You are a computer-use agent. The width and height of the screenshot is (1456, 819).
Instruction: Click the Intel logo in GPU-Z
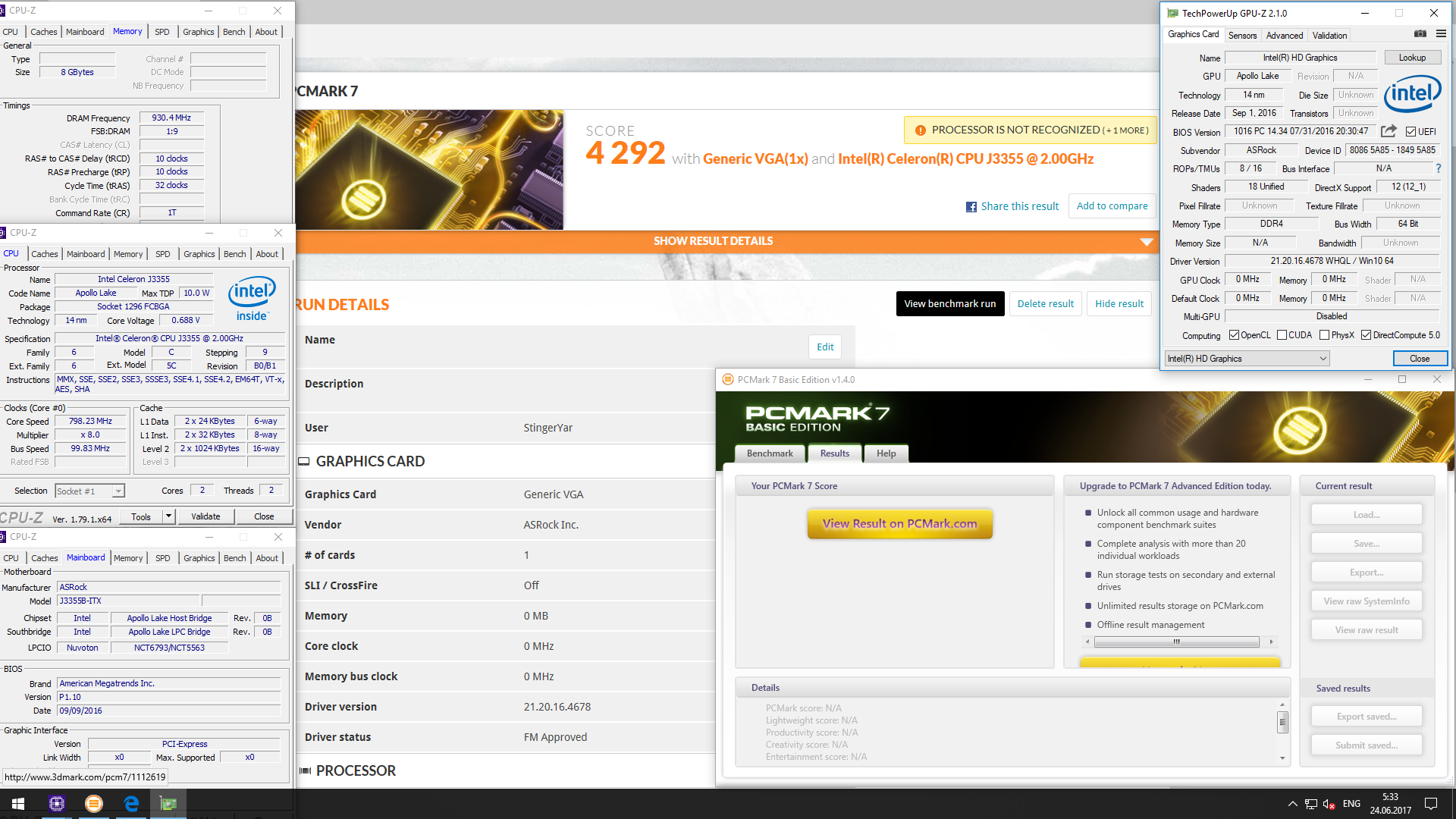[1412, 93]
